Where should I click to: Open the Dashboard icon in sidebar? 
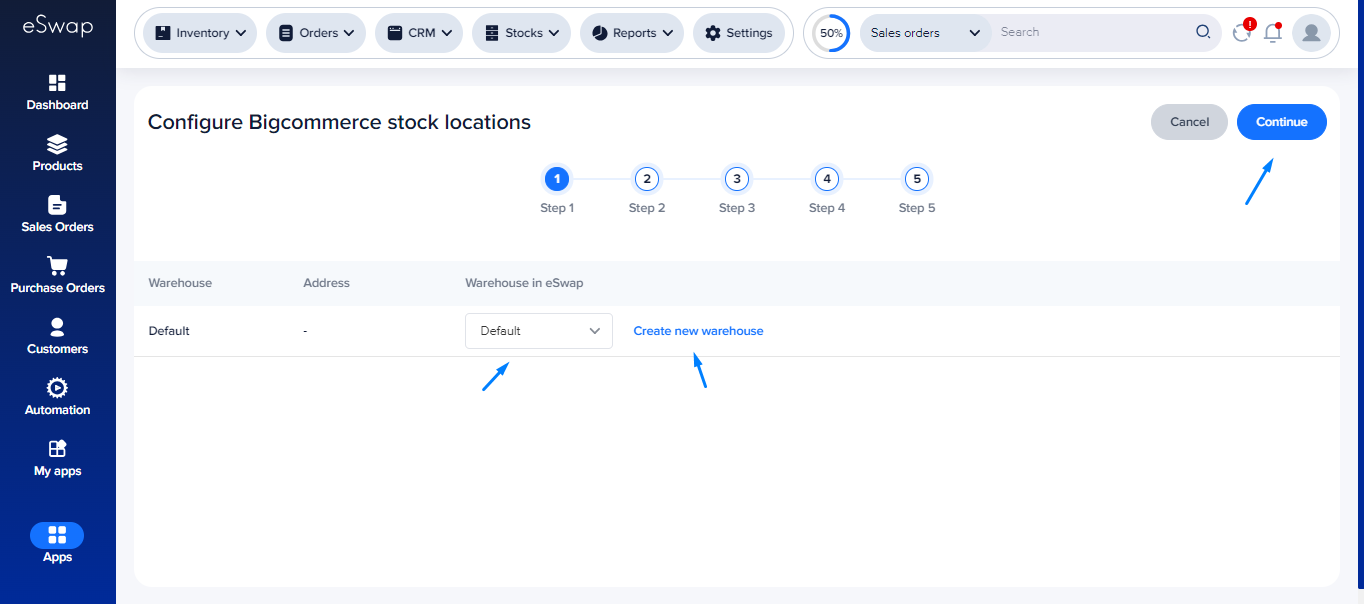pyautogui.click(x=57, y=83)
